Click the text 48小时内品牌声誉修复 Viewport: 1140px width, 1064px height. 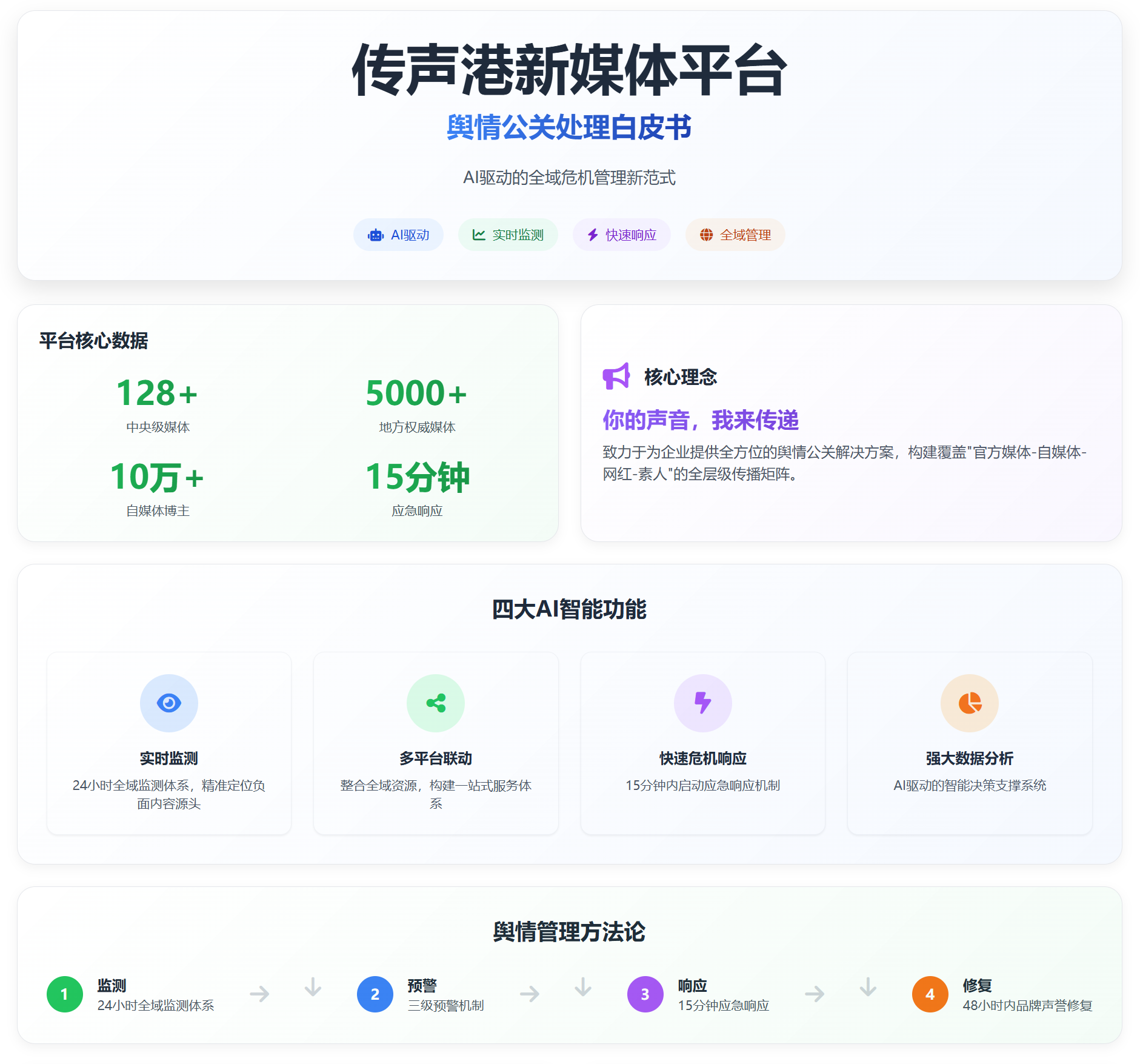point(1027,1005)
